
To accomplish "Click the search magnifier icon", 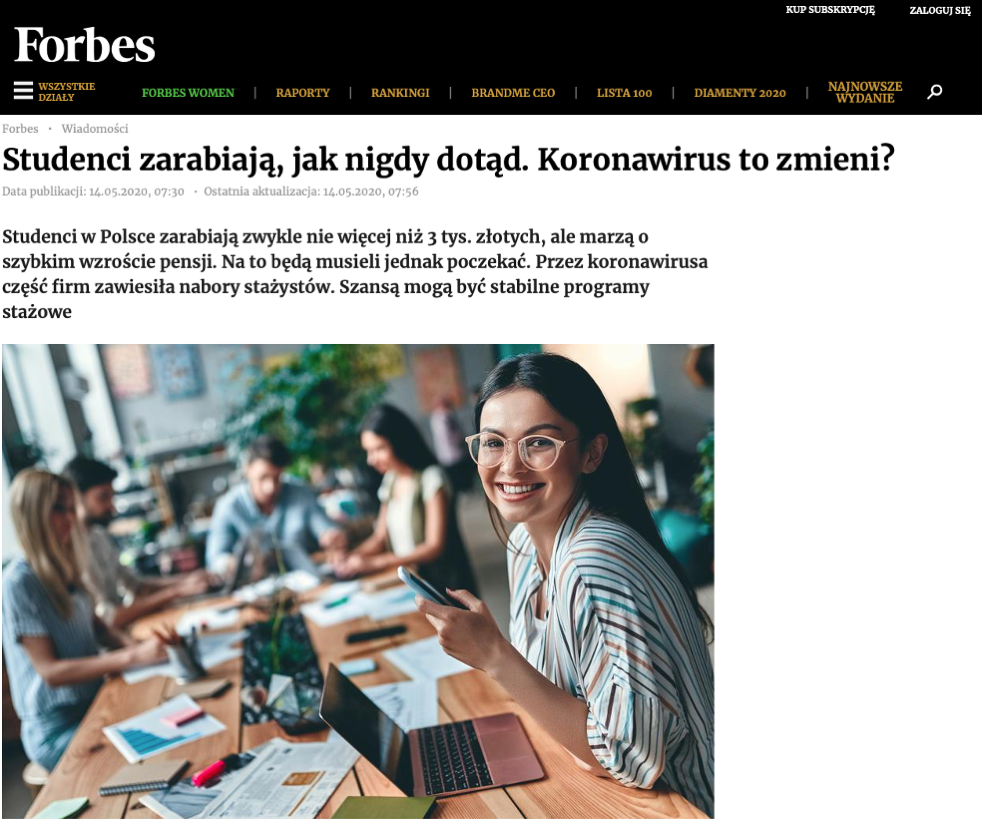I will 934,92.
